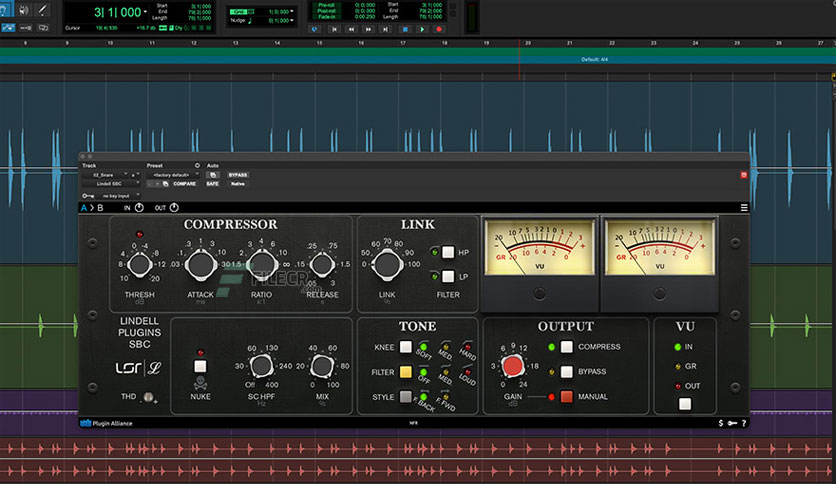Open the factory default preset dropdown
836x484 pixels.
coord(169,175)
